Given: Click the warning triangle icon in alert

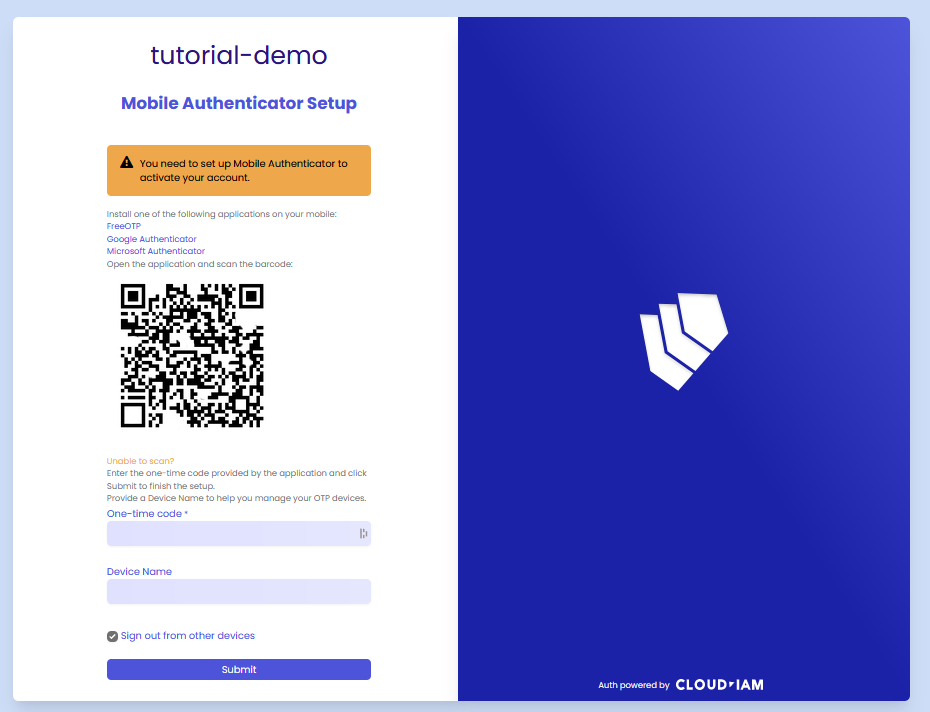Looking at the screenshot, I should [126, 162].
